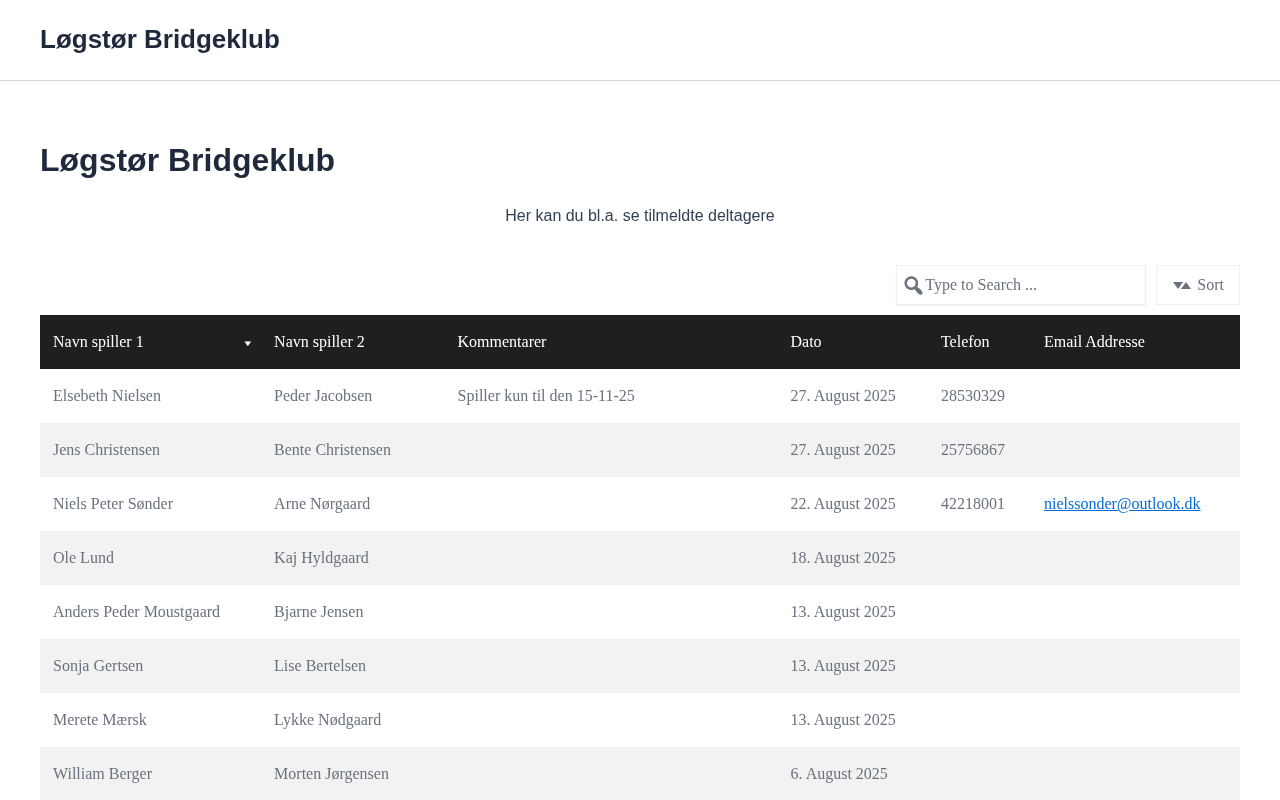Image resolution: width=1280 pixels, height=800 pixels.
Task: Click the Sort arrows icon
Action: [1182, 285]
